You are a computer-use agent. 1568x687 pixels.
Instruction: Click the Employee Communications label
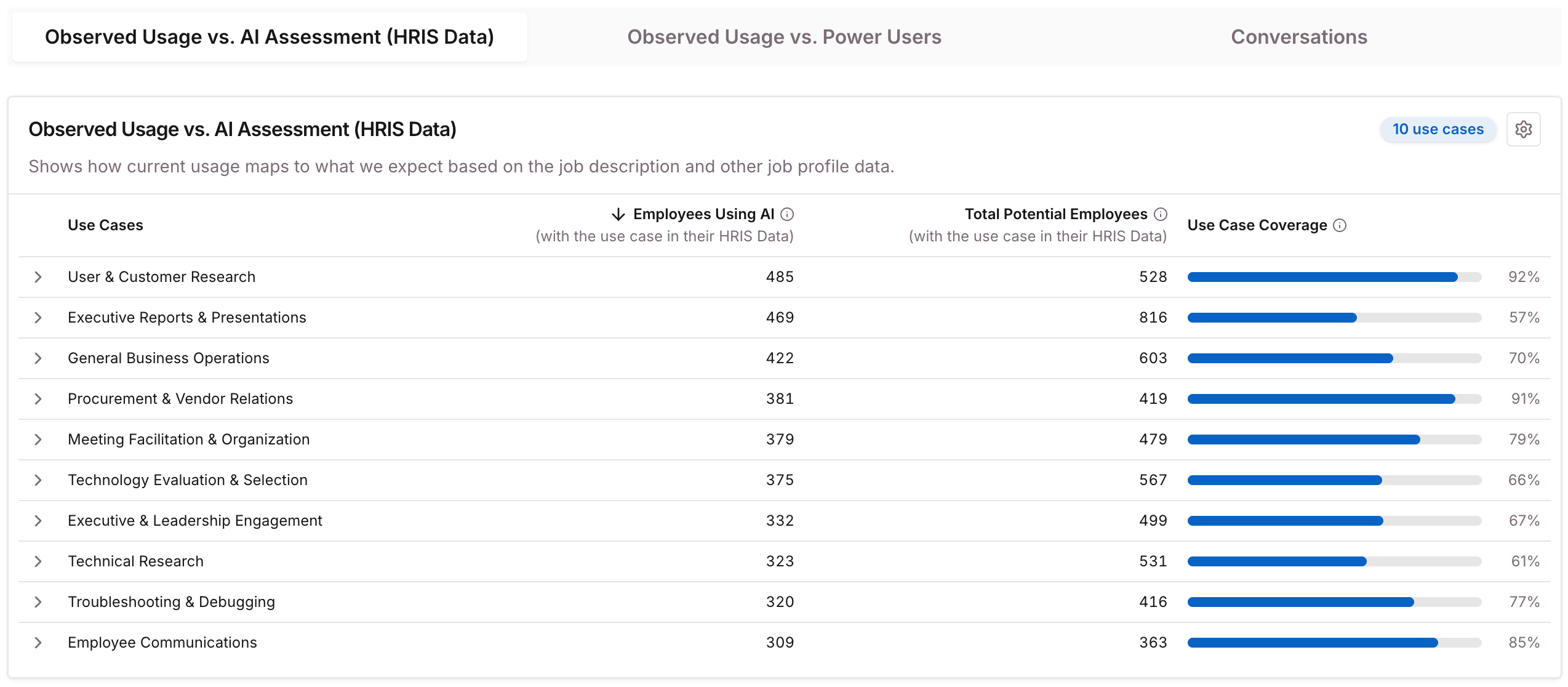tap(162, 643)
